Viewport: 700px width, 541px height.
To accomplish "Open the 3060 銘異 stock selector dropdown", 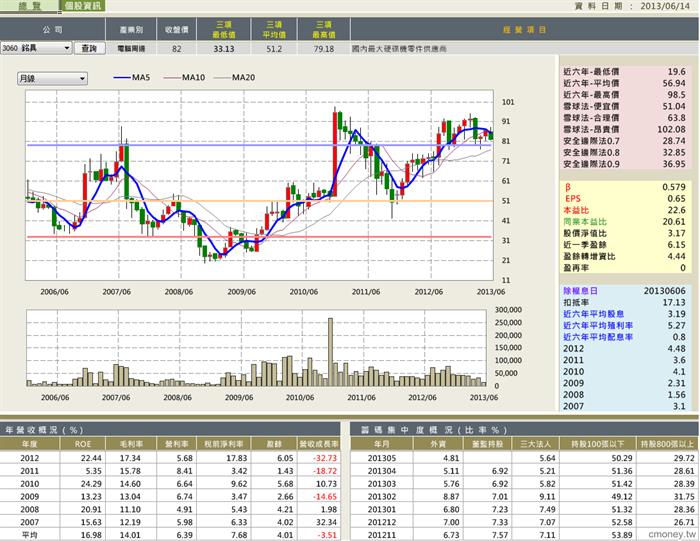I will click(36, 48).
